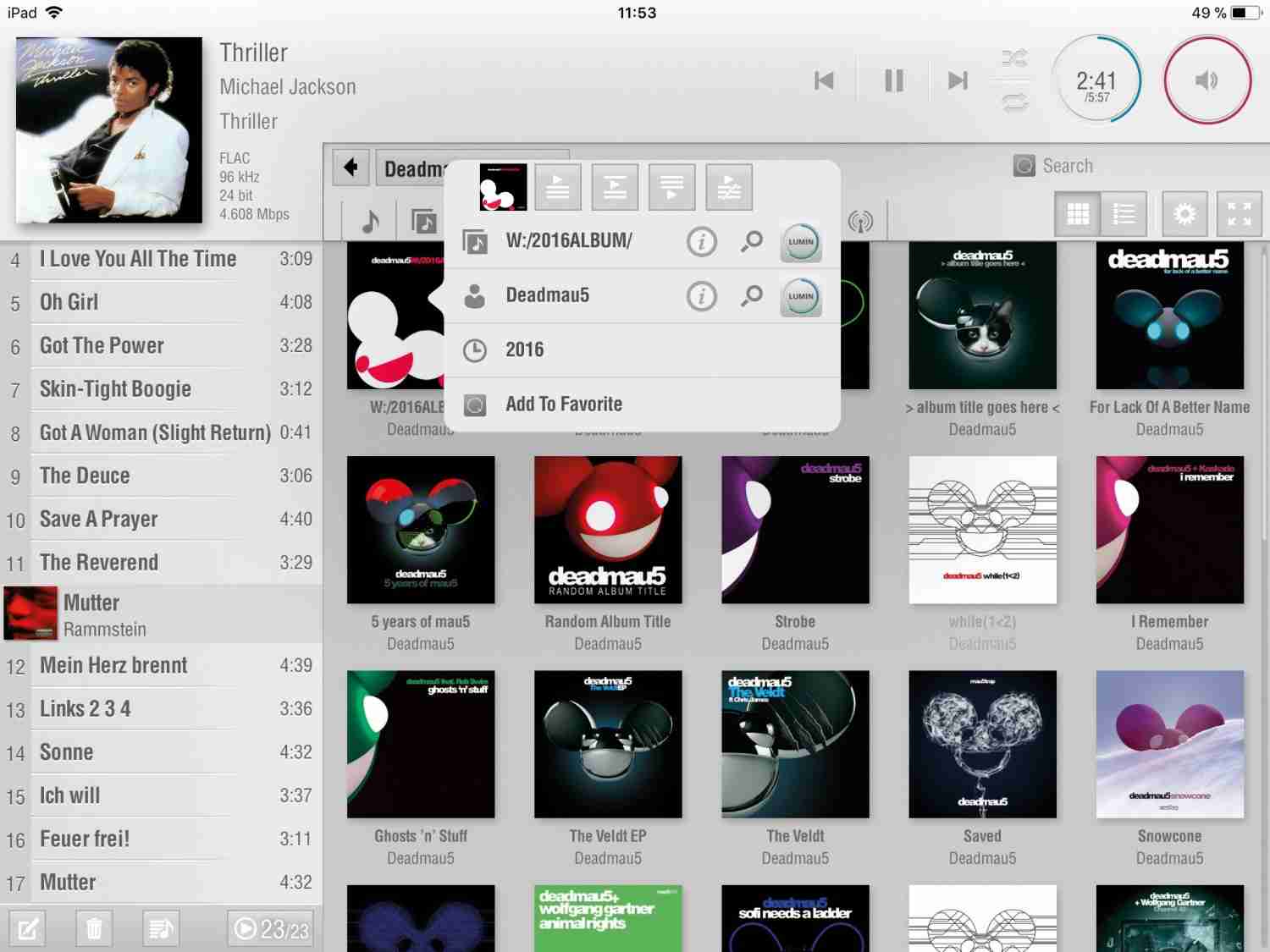1270x952 pixels.
Task: Play Feuer frei!
Action: coord(161,839)
